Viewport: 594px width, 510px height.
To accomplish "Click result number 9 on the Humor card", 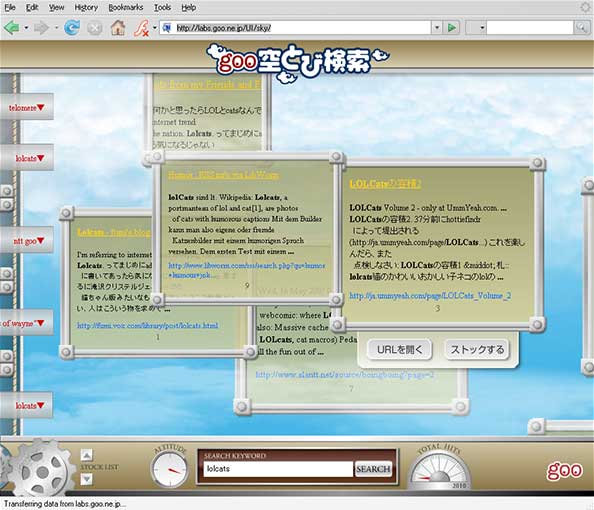I will click(x=247, y=285).
